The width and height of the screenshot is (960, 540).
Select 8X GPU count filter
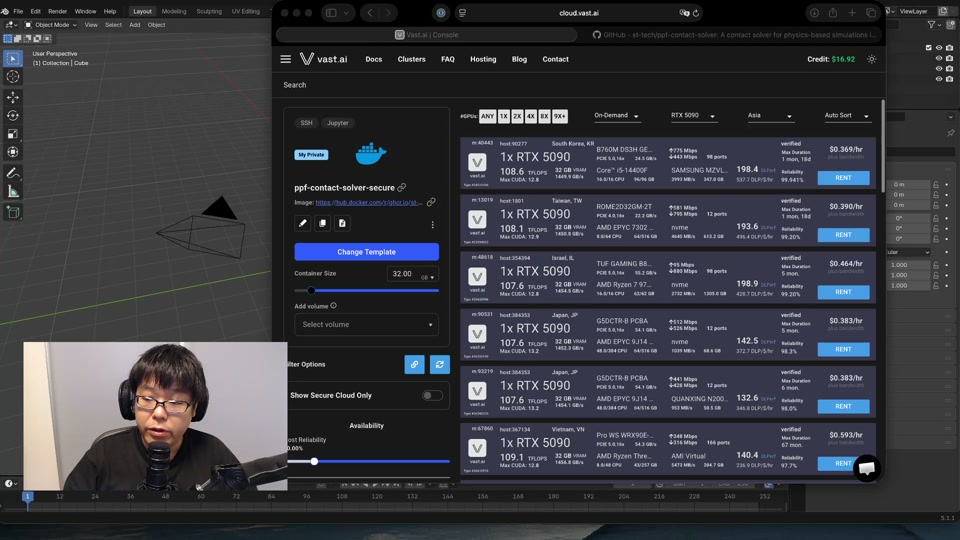tap(544, 116)
